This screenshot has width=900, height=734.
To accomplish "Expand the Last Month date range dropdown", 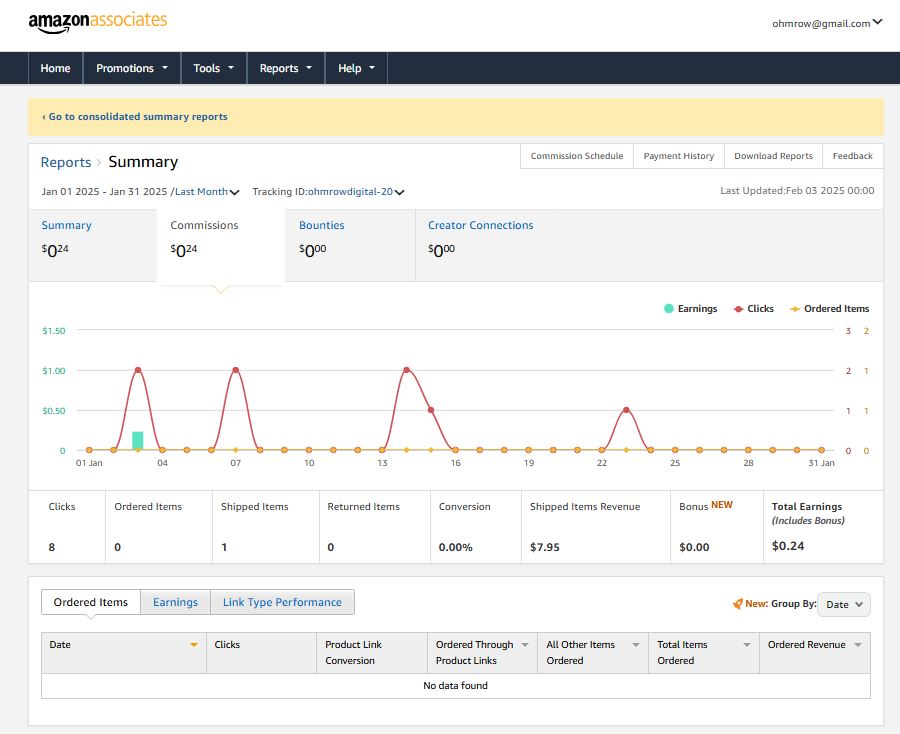I will (207, 192).
